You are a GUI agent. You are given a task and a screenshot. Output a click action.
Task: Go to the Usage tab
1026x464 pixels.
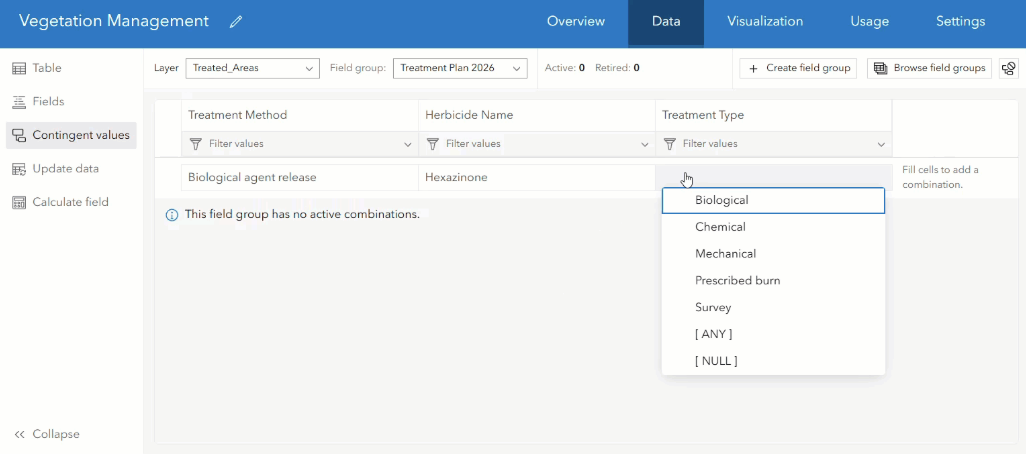(x=870, y=22)
